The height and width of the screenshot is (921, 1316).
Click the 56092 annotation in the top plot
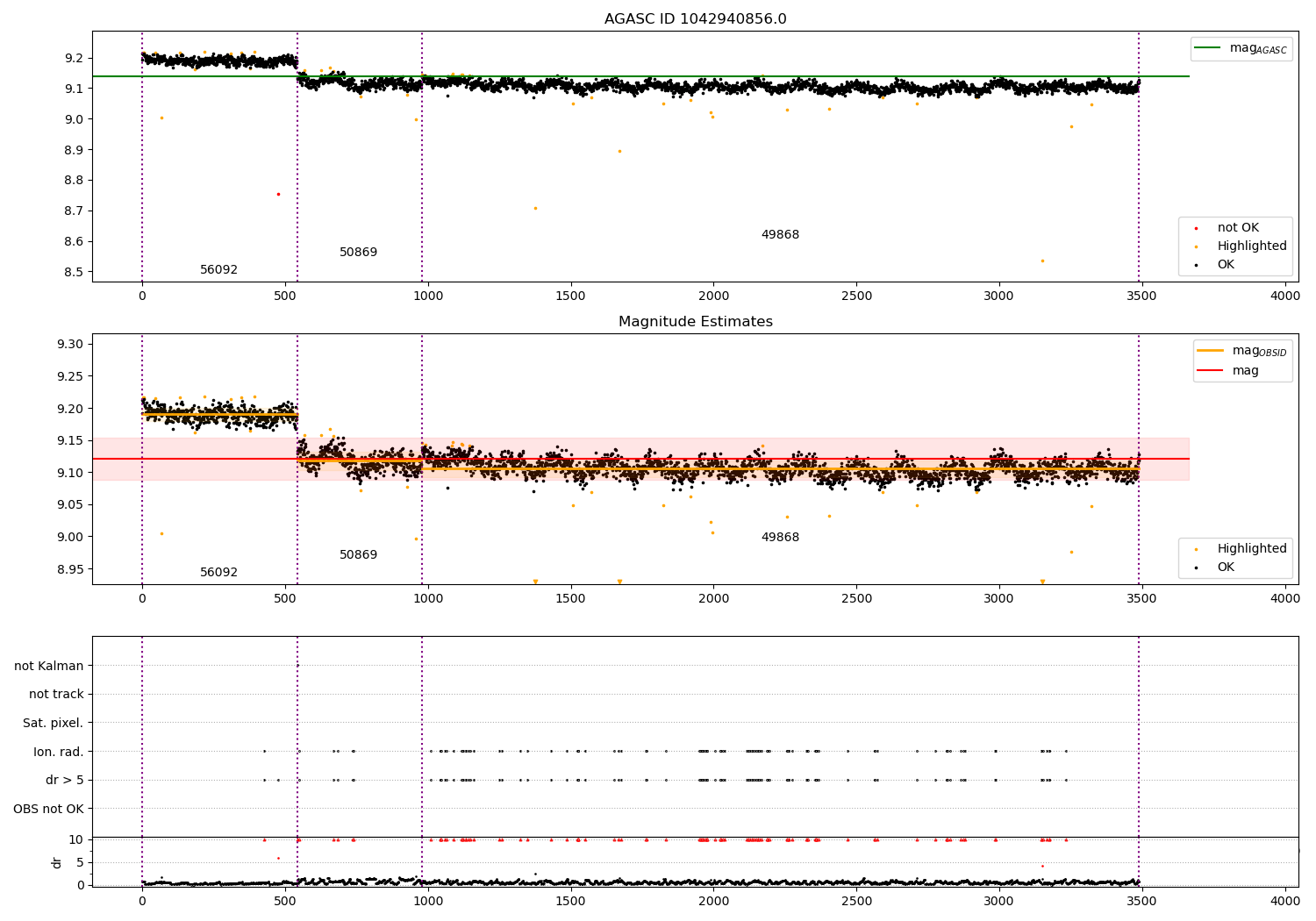(218, 270)
